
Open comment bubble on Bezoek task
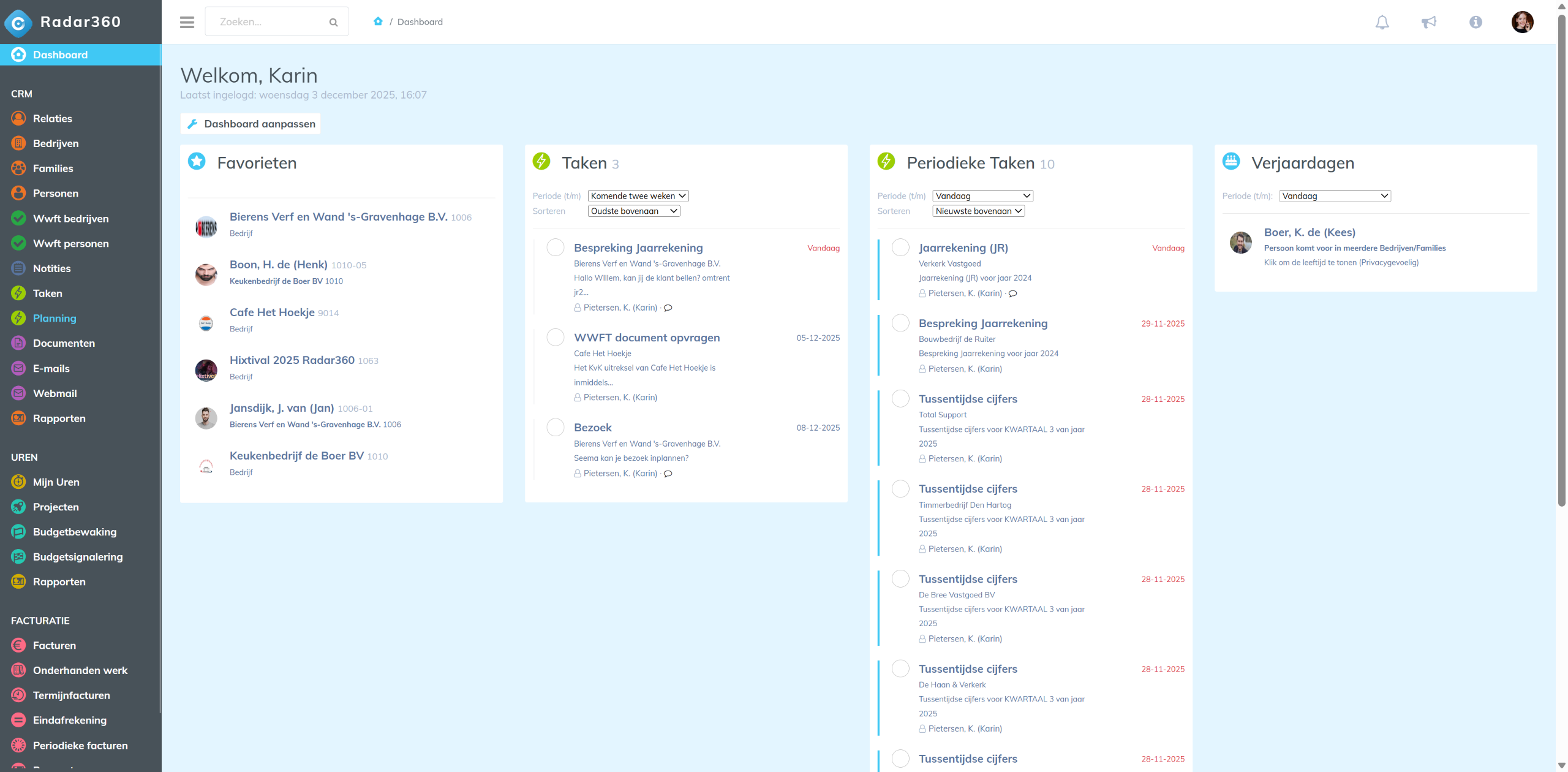[668, 474]
